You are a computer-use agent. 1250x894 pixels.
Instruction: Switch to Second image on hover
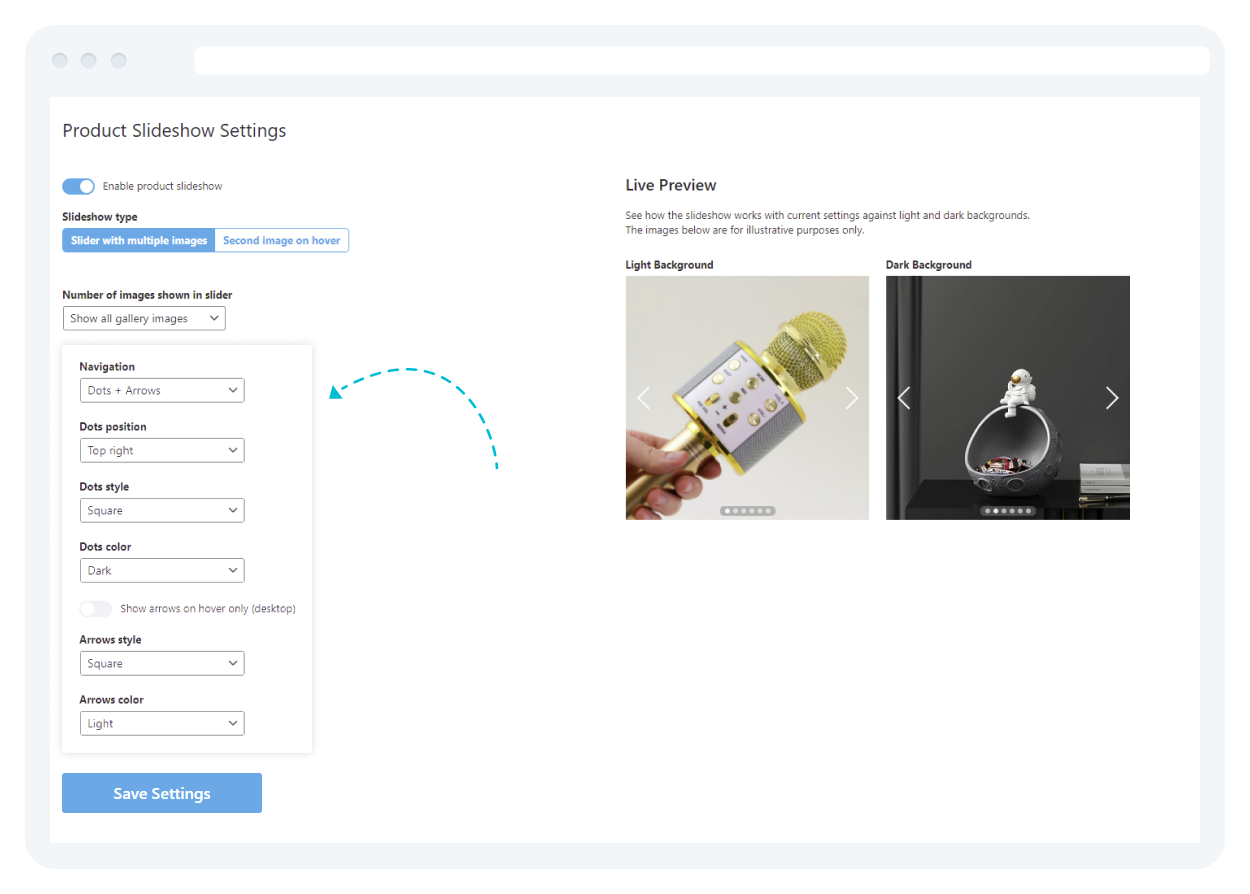coord(281,241)
